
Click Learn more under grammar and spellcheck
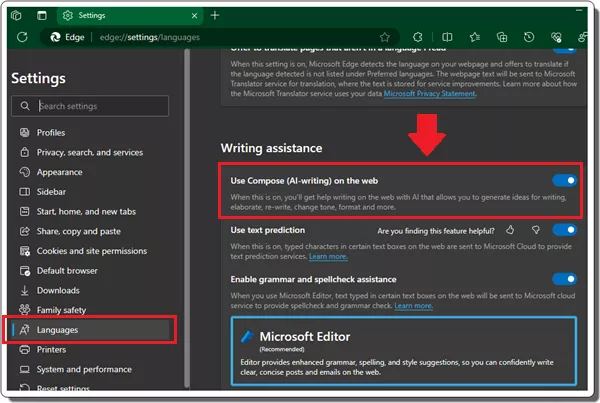click(413, 305)
